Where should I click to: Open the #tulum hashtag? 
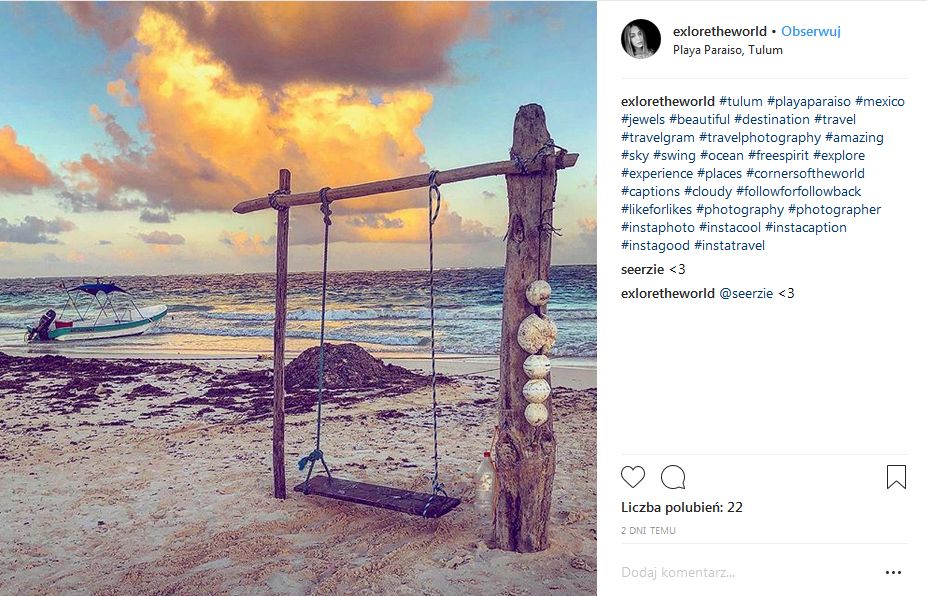click(x=741, y=101)
